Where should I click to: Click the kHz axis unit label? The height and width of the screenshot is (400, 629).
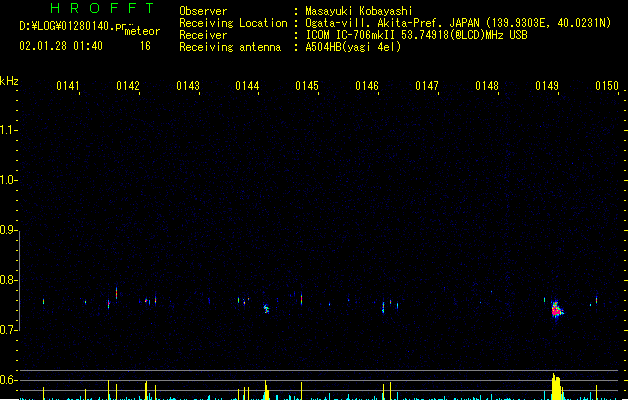pos(9,81)
